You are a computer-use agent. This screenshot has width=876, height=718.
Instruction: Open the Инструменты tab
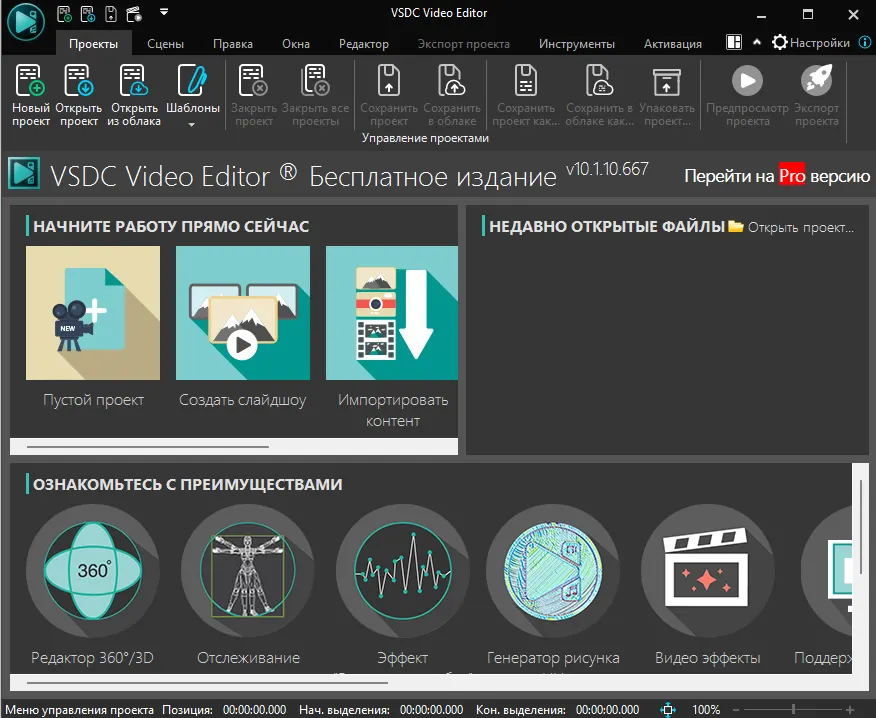click(576, 44)
